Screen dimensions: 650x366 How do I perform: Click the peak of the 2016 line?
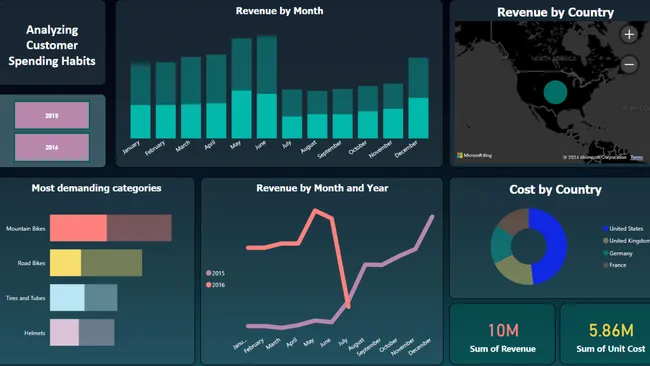coord(315,211)
